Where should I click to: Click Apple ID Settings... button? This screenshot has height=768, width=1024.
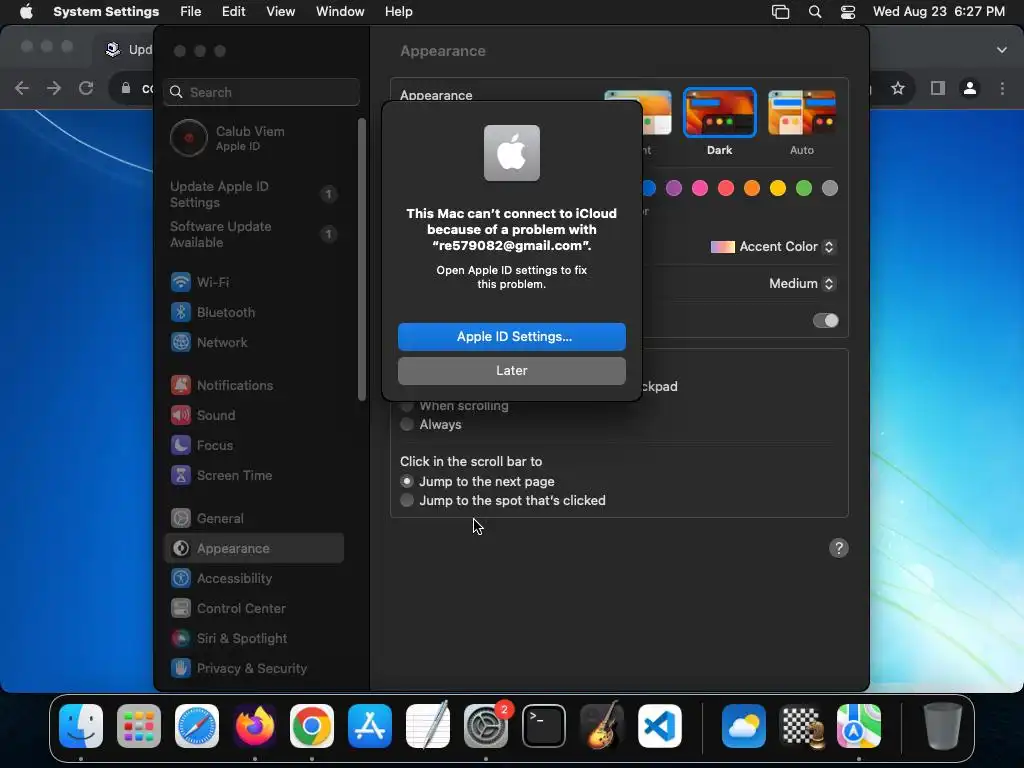click(x=512, y=336)
